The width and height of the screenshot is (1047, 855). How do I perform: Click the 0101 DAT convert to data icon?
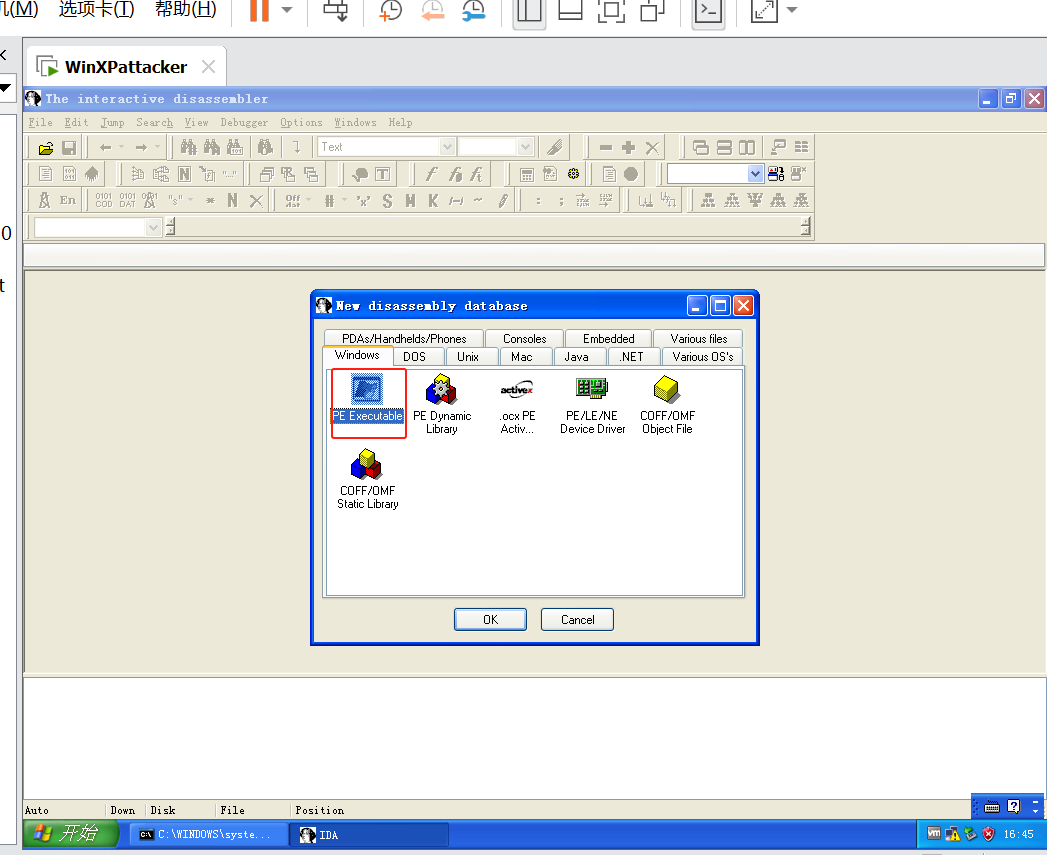click(128, 200)
